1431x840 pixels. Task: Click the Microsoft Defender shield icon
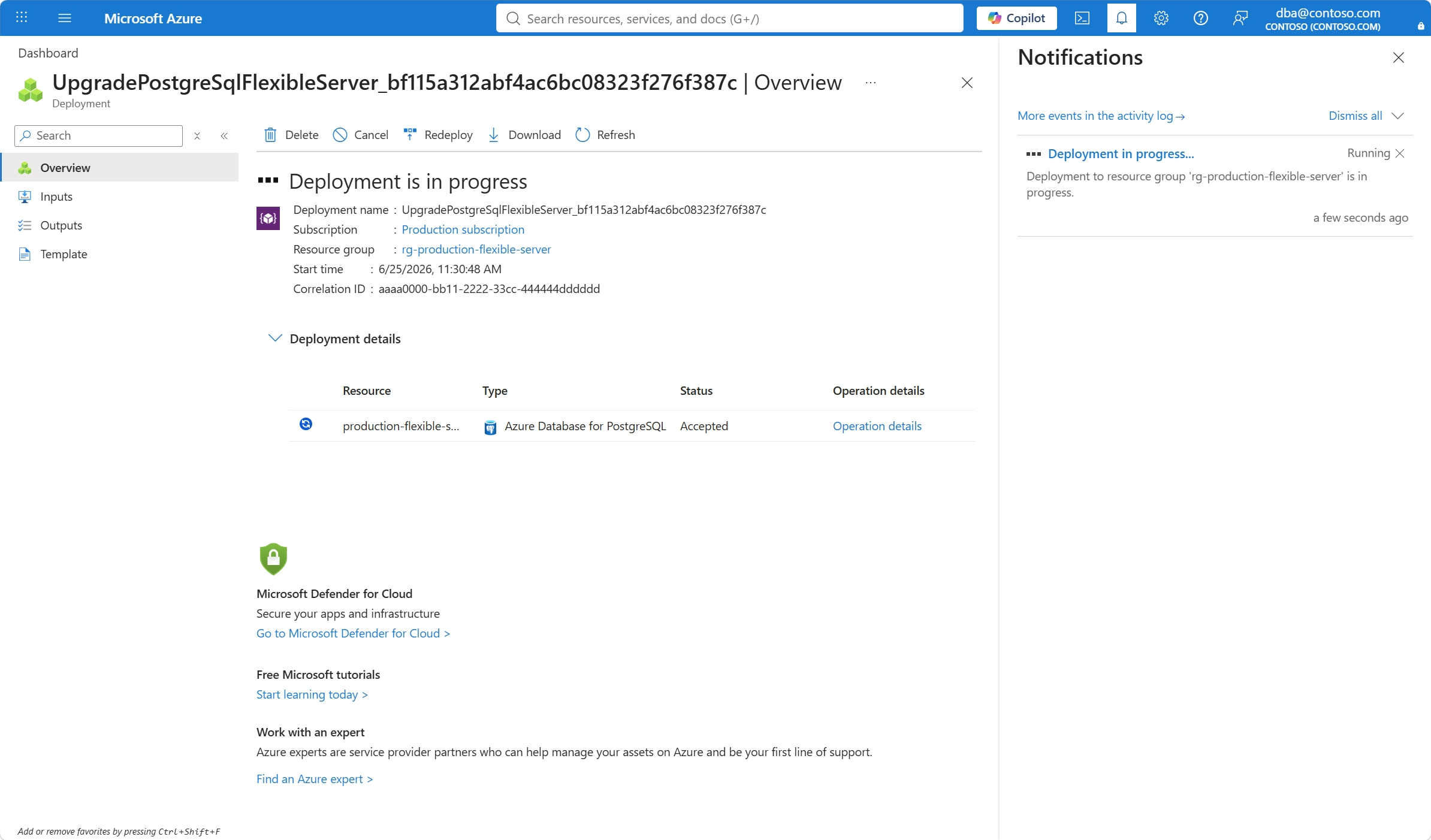273,558
